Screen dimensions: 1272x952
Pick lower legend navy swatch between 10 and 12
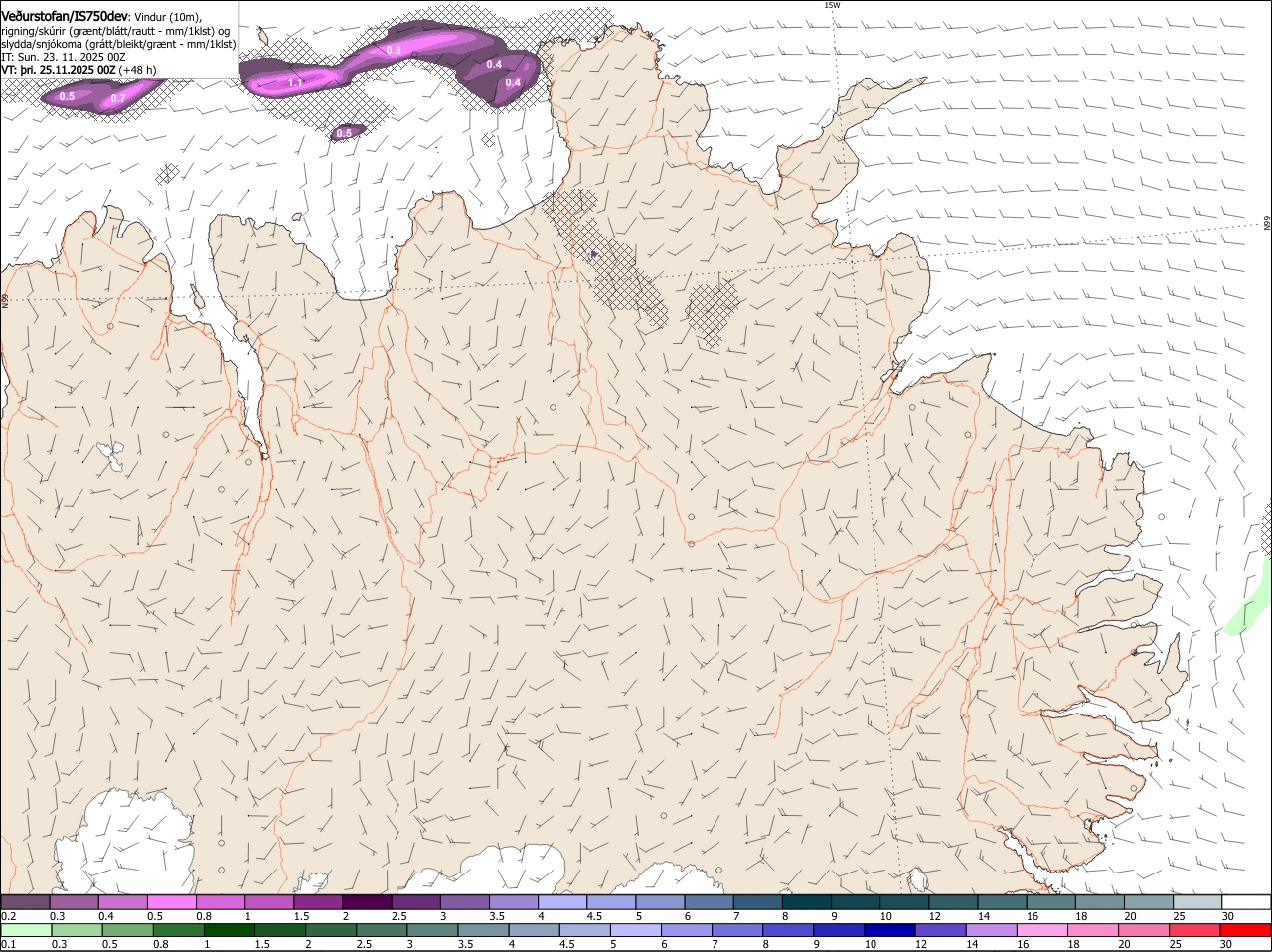point(889,930)
